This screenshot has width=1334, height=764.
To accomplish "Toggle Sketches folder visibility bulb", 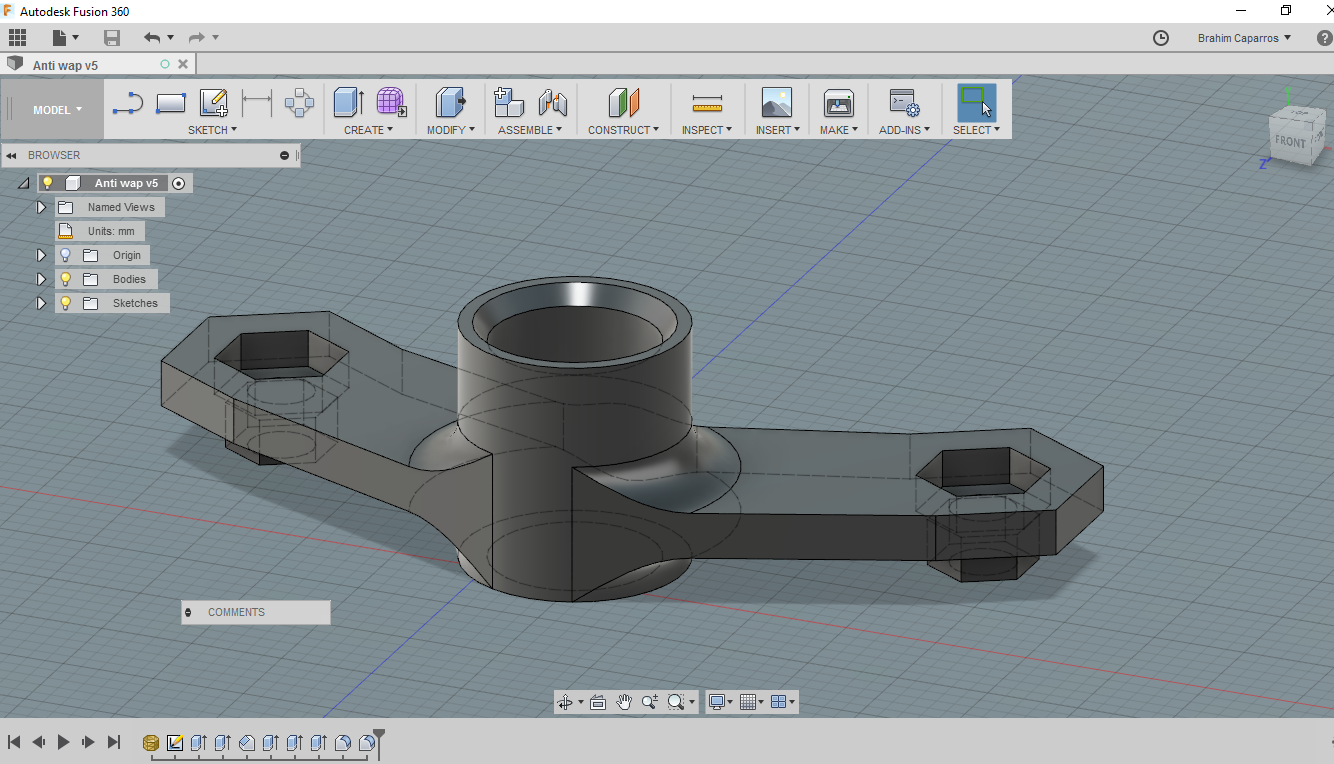I will click(x=66, y=303).
